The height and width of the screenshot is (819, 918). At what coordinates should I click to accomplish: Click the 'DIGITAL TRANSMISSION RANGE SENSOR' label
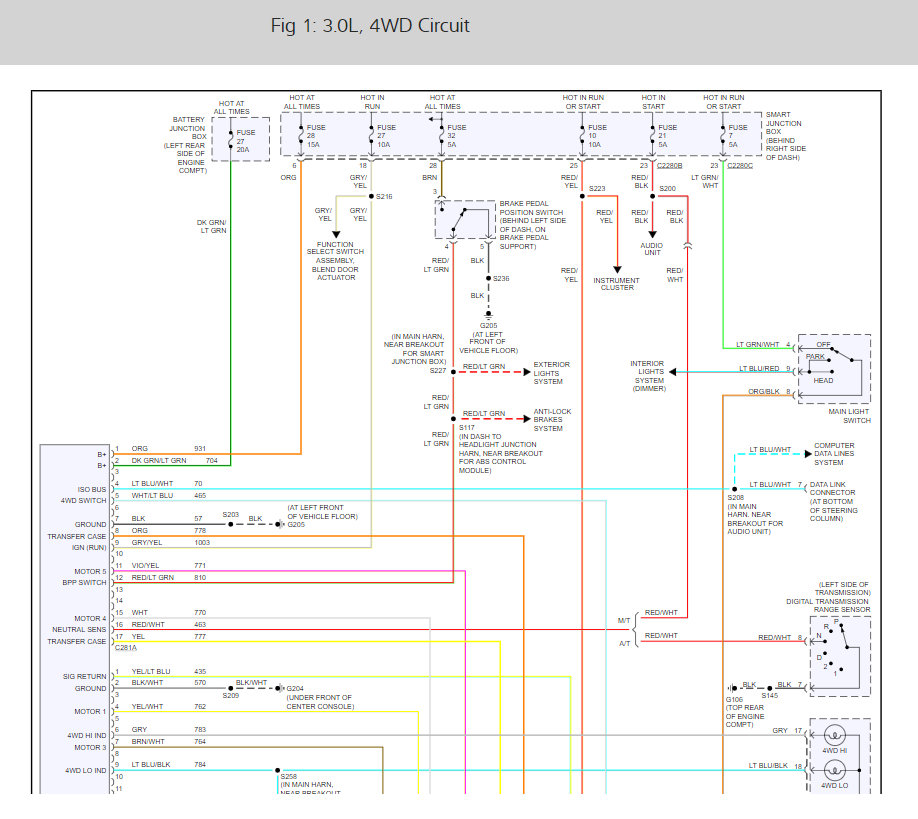pos(828,605)
